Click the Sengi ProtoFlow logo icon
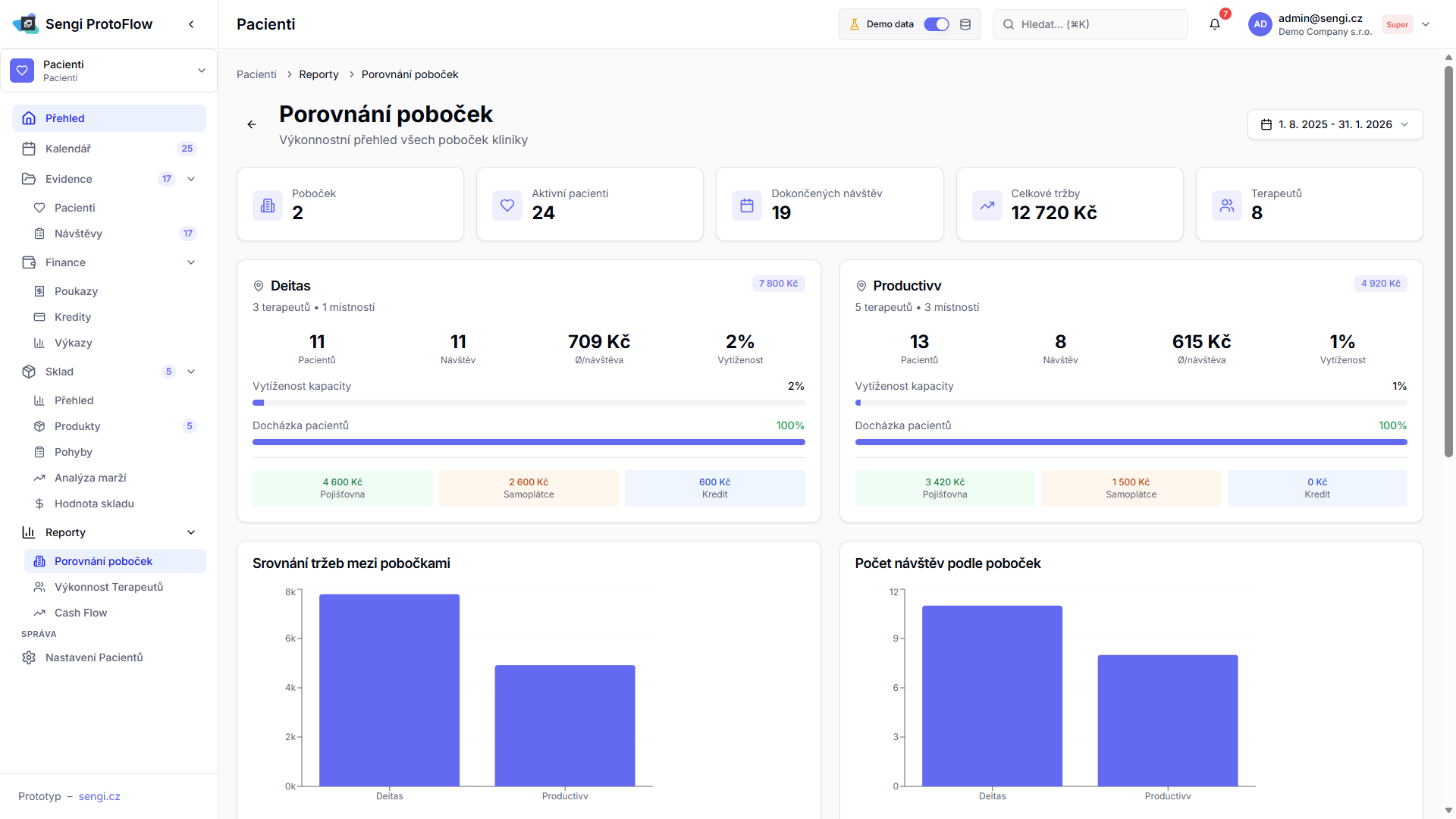 pyautogui.click(x=27, y=24)
